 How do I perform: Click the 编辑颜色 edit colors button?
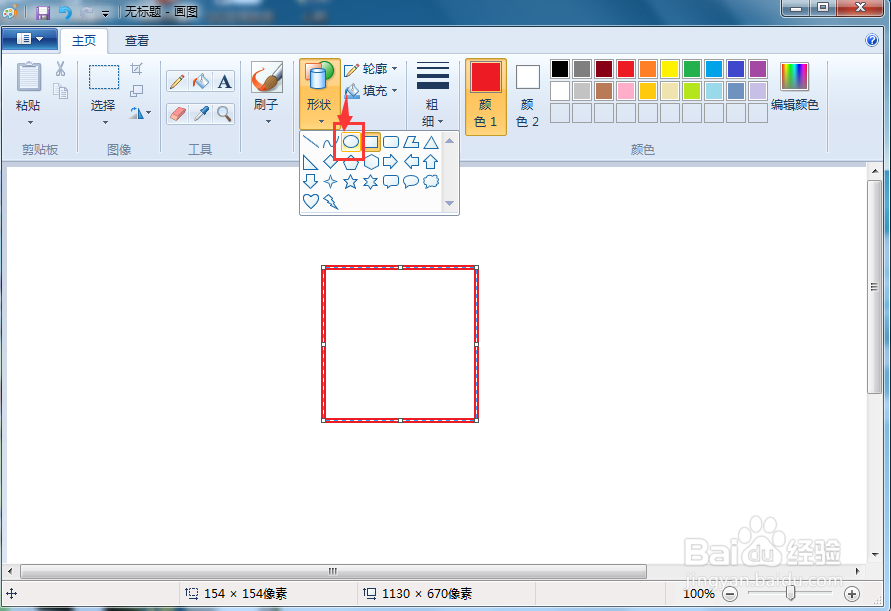point(794,87)
